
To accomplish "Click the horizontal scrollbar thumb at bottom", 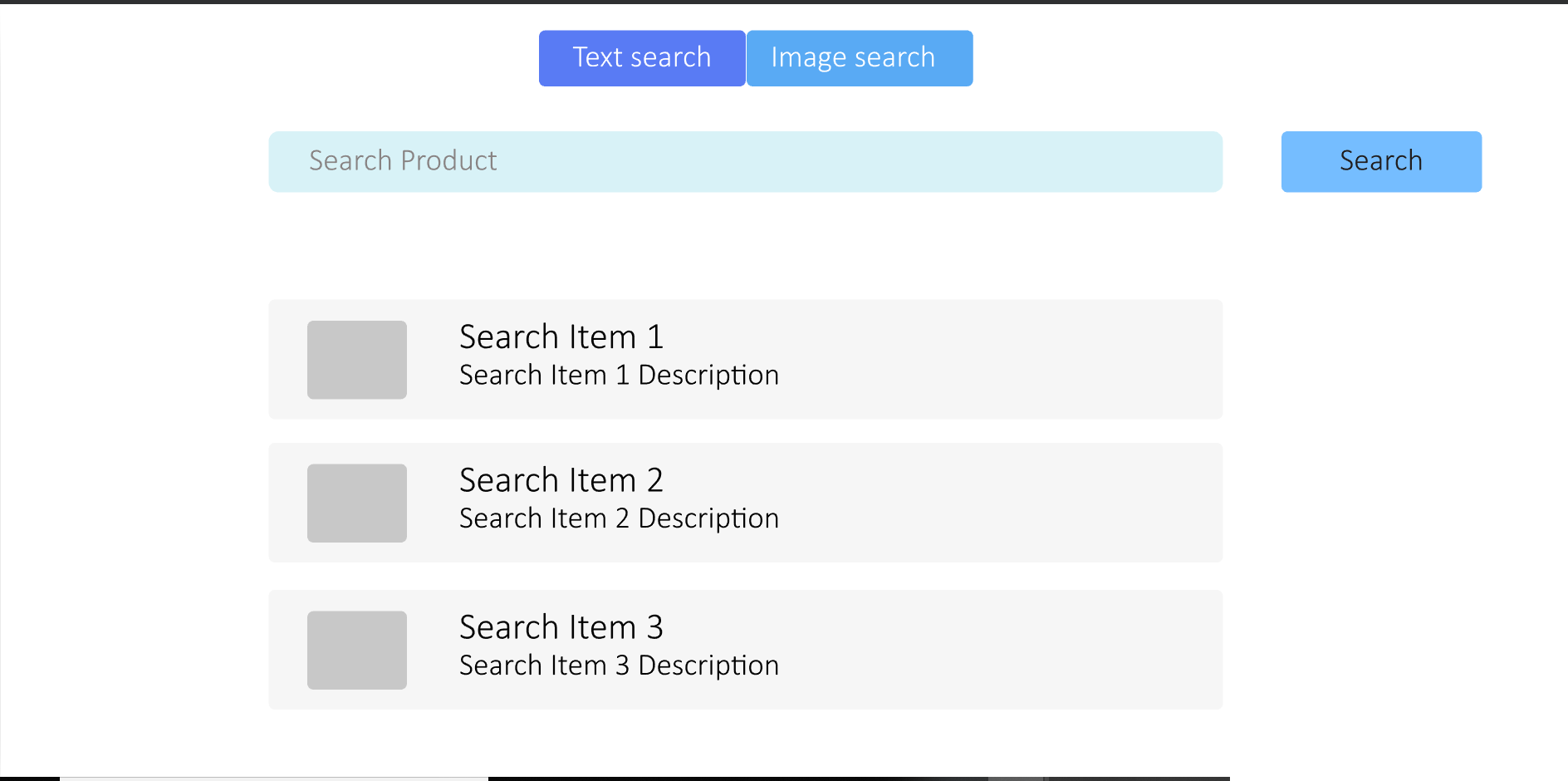I will [x=274, y=779].
